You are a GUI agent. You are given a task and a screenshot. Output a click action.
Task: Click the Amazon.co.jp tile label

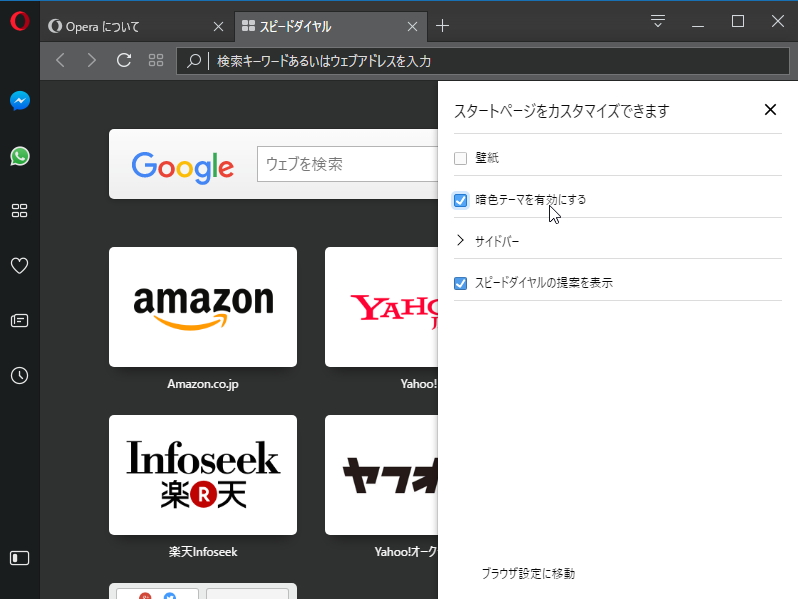point(203,384)
